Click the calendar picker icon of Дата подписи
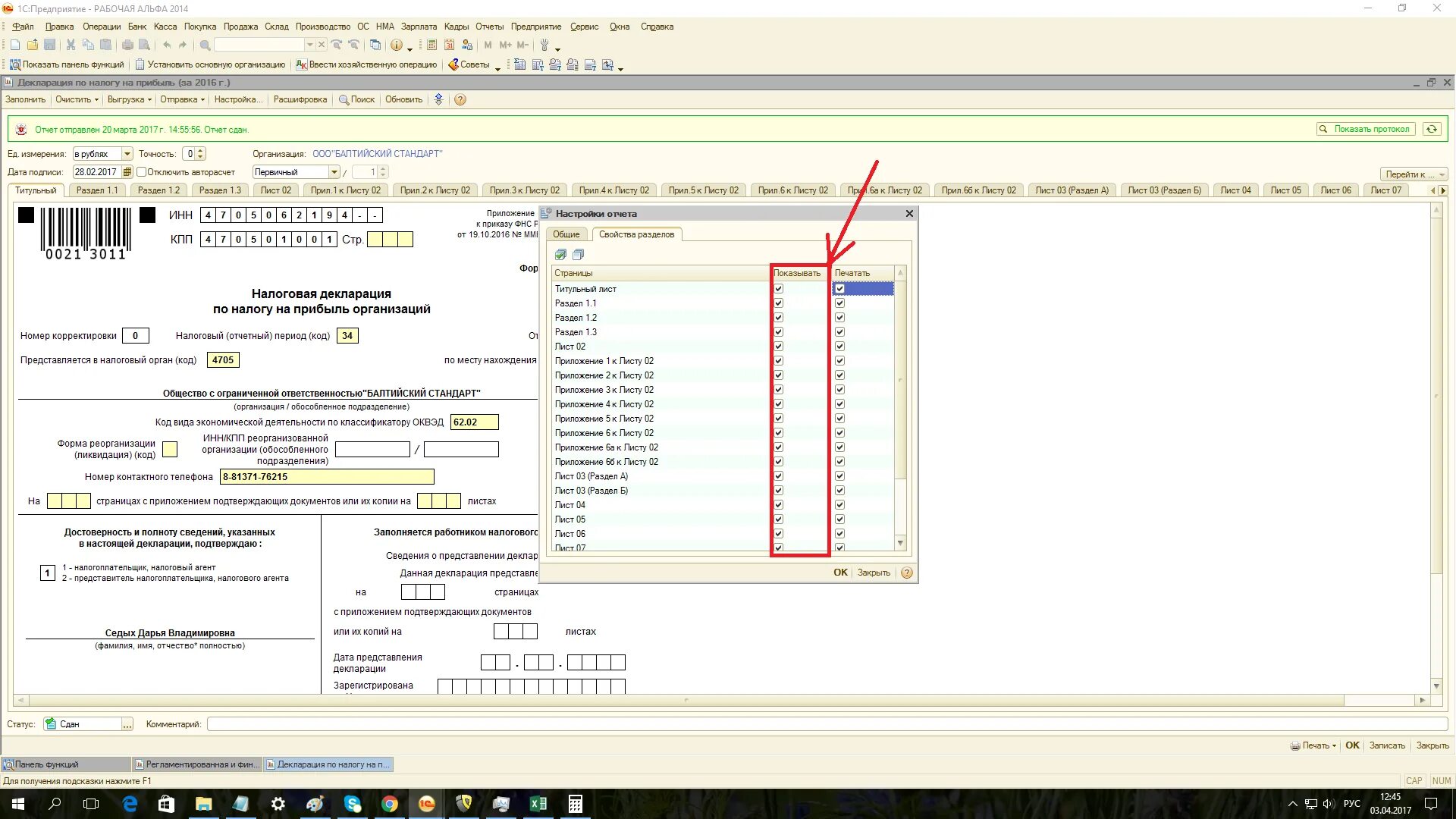The image size is (1456, 819). 127,172
